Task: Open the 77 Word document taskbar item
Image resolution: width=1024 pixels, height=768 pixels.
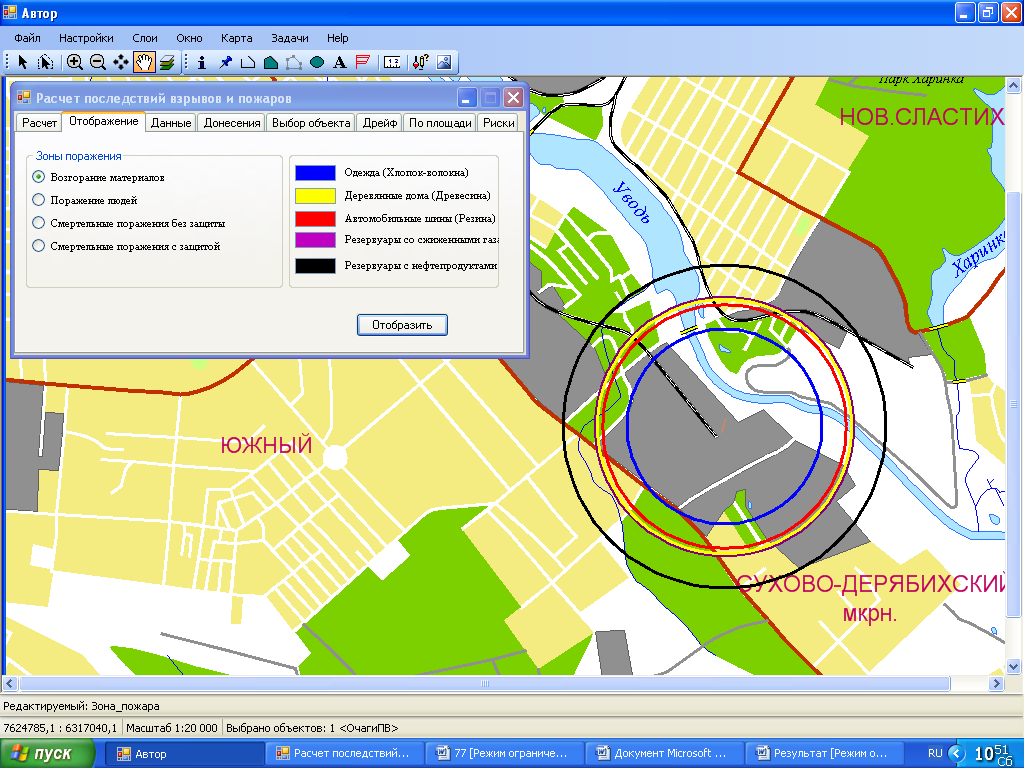Action: coord(505,754)
